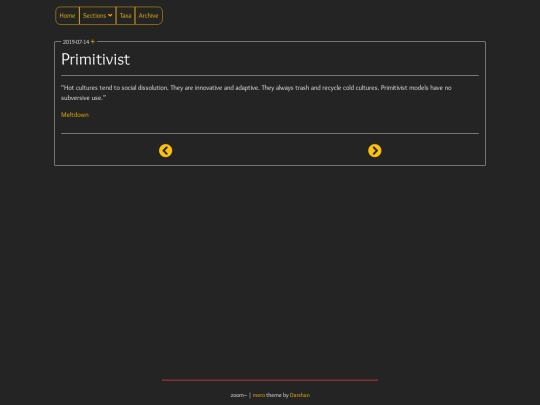Click the 2019-07-14 date label
Image resolution: width=540 pixels, height=405 pixels.
click(76, 42)
